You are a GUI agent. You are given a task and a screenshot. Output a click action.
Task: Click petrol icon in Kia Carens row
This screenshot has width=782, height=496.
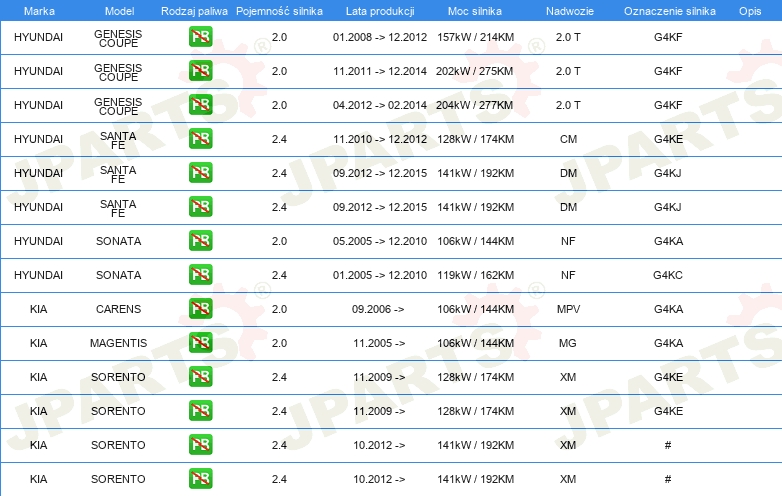(200, 309)
